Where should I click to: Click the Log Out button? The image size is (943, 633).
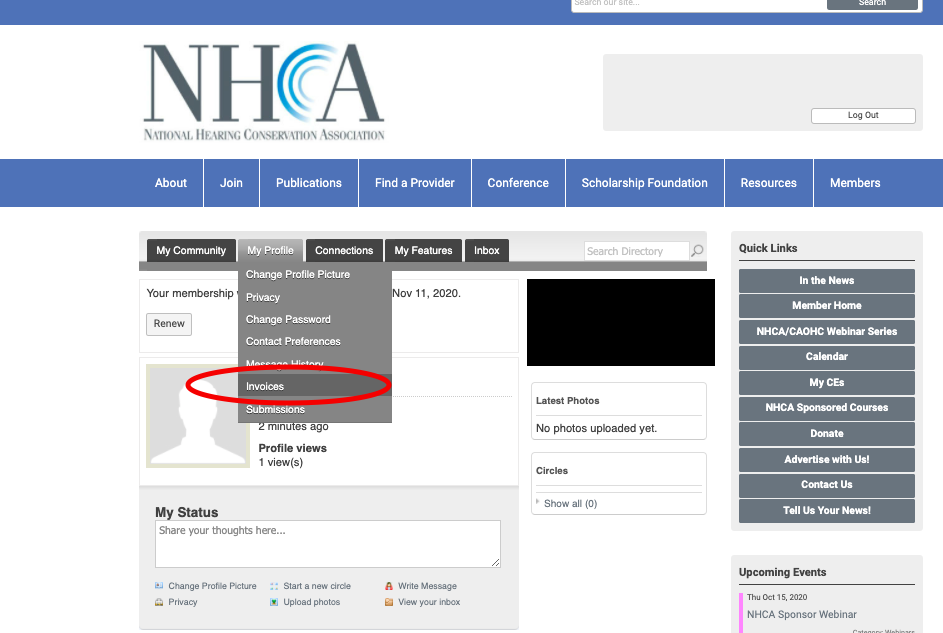click(x=863, y=115)
